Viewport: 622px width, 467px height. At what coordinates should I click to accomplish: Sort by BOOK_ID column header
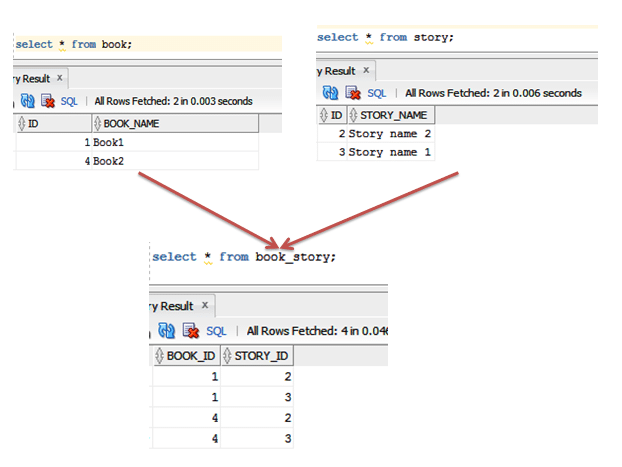190,356
